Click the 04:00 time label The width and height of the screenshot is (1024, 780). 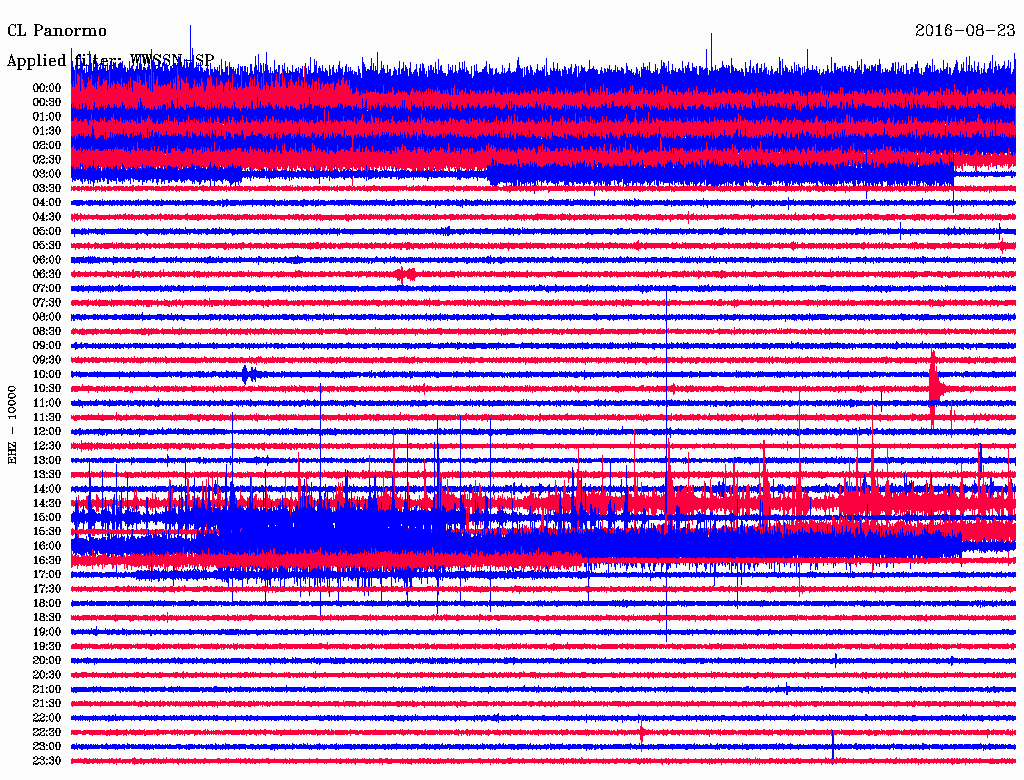tap(46, 203)
